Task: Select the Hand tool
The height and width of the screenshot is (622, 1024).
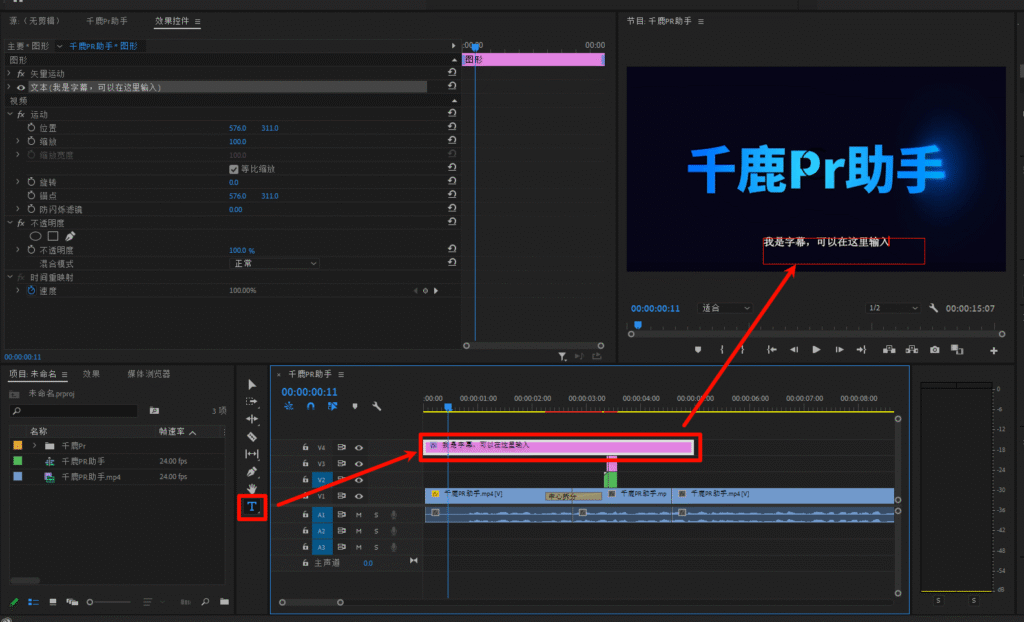Action: pyautogui.click(x=252, y=487)
